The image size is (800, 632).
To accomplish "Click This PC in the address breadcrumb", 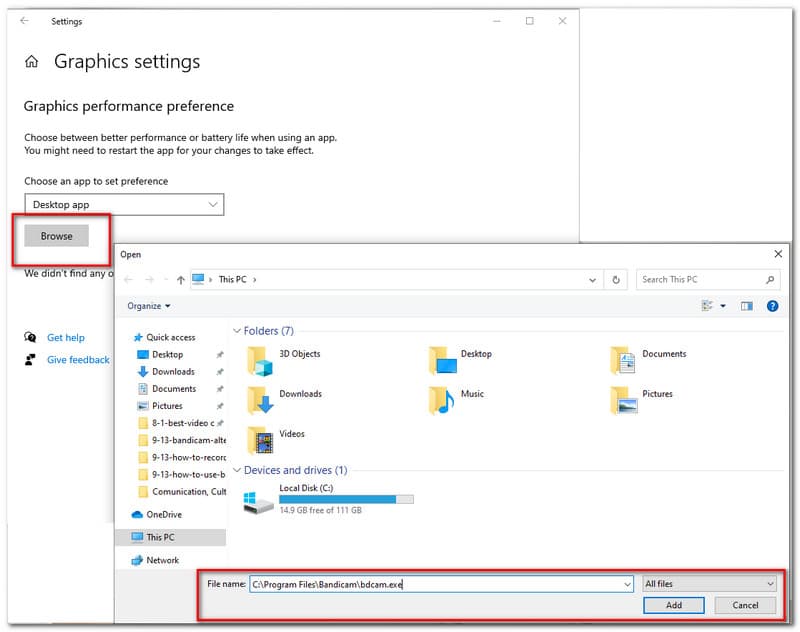I will 233,280.
